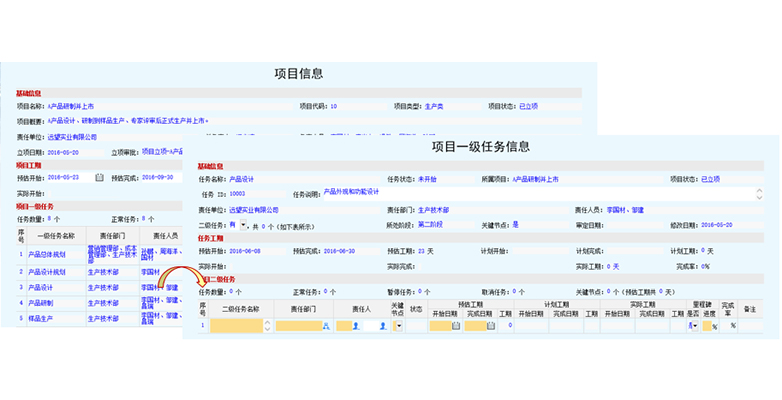Open calendar icon beside 预估开始 date 2016-05-23
Image resolution: width=782 pixels, height=400 pixels.
tap(99, 177)
